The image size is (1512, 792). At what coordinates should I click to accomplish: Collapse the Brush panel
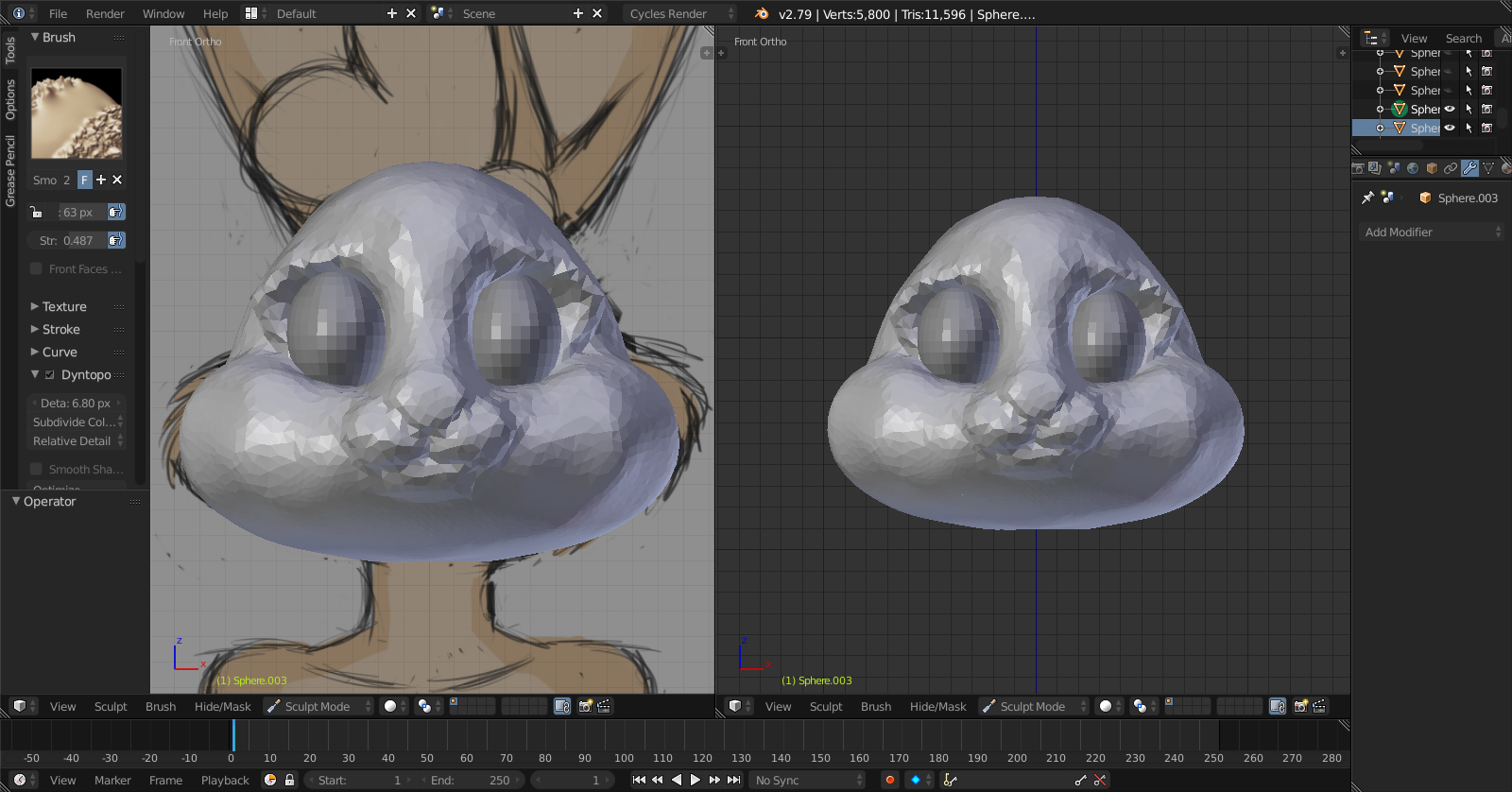point(58,37)
